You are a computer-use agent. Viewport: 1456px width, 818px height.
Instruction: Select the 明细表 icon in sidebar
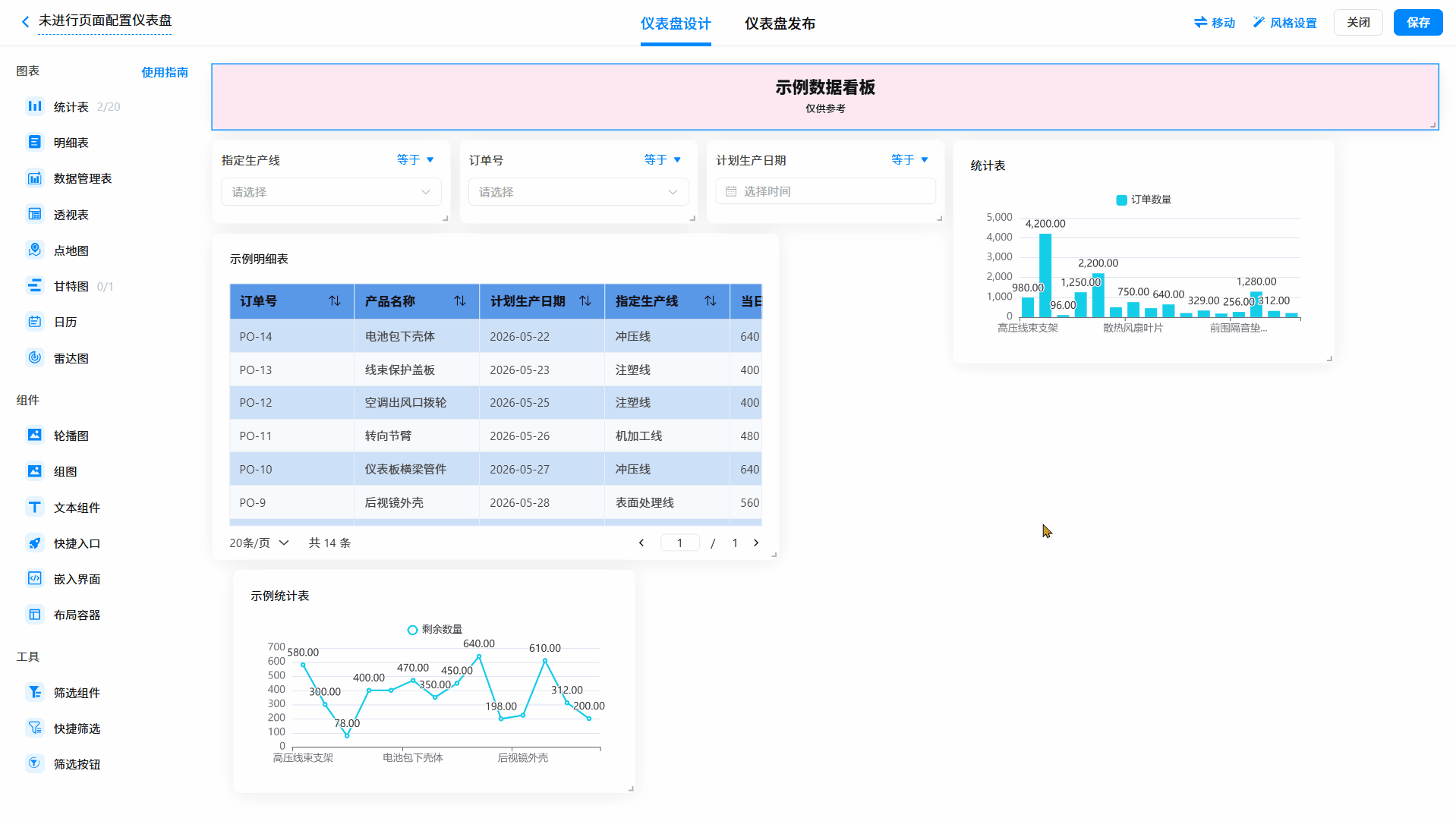[x=35, y=142]
